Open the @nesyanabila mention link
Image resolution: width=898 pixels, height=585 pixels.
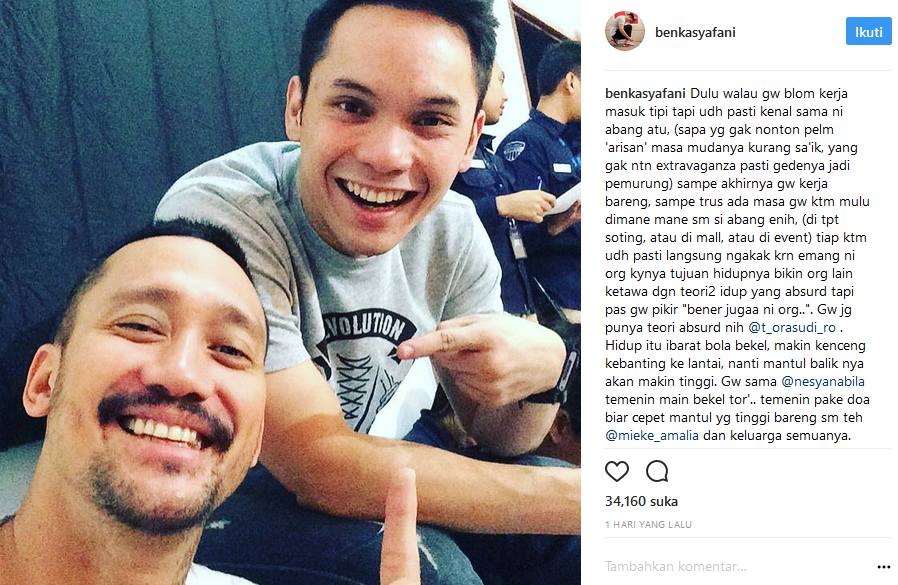[823, 382]
